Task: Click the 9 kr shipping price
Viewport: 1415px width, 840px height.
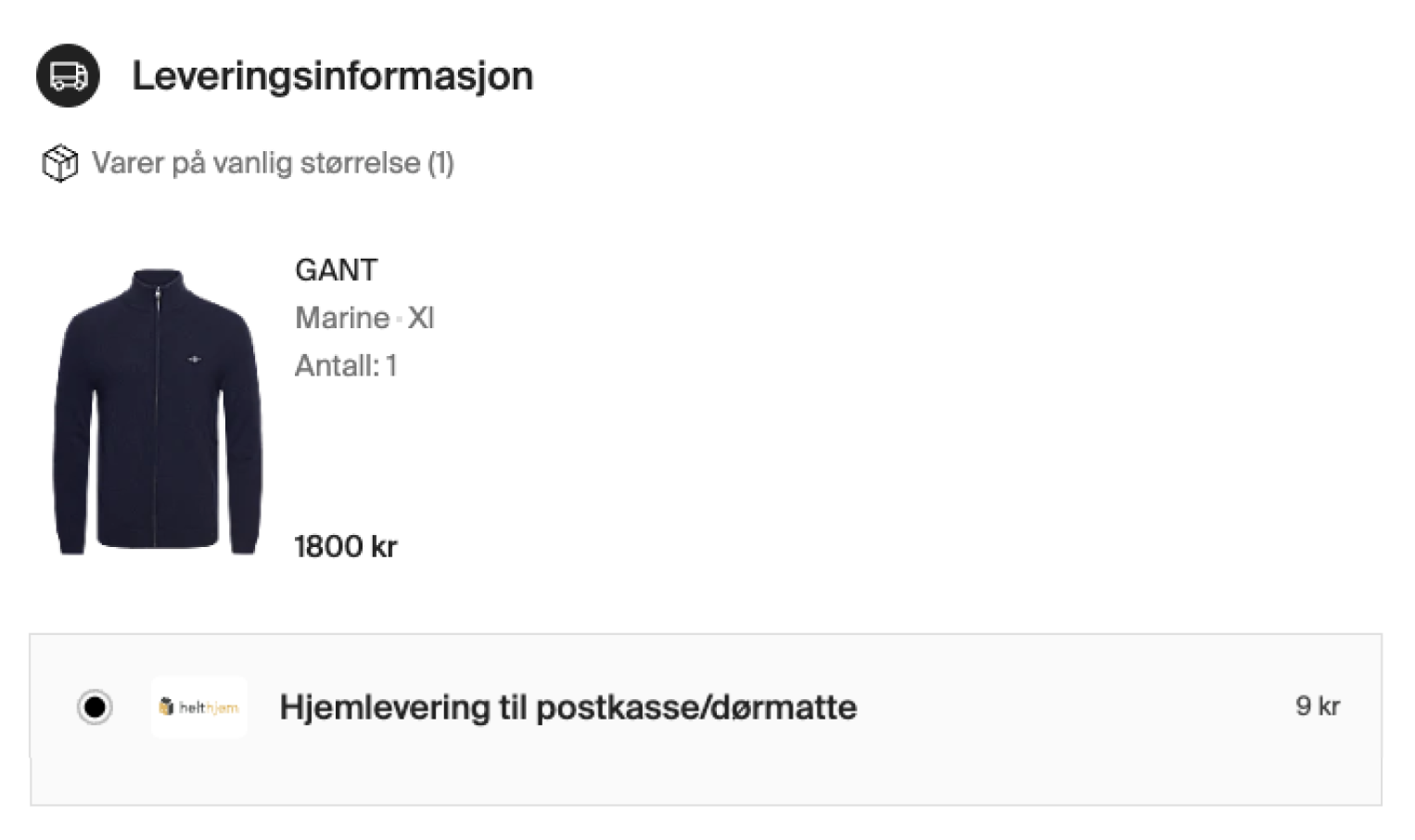Action: [x=1317, y=706]
